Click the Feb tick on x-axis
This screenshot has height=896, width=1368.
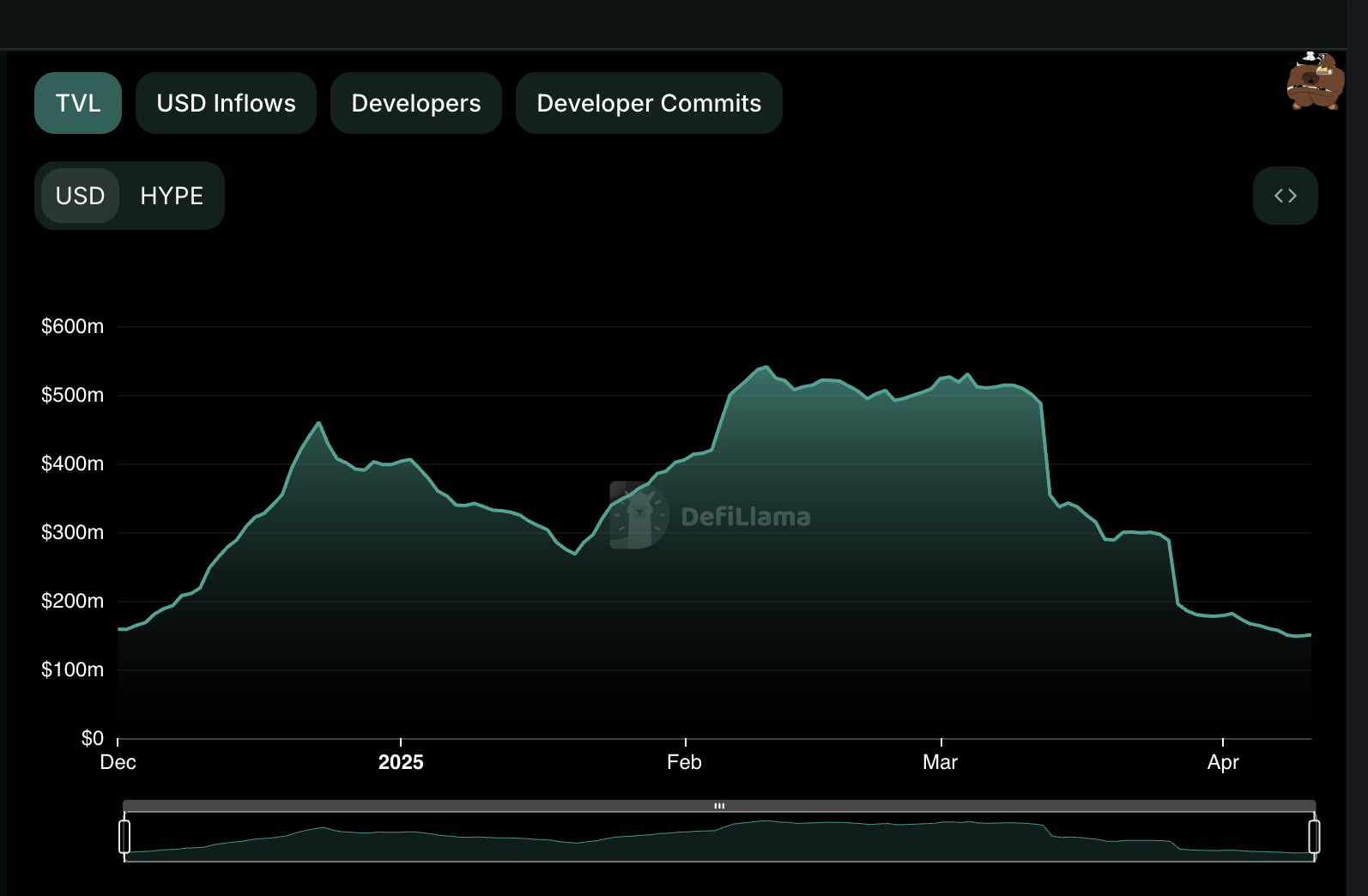pyautogui.click(x=685, y=761)
